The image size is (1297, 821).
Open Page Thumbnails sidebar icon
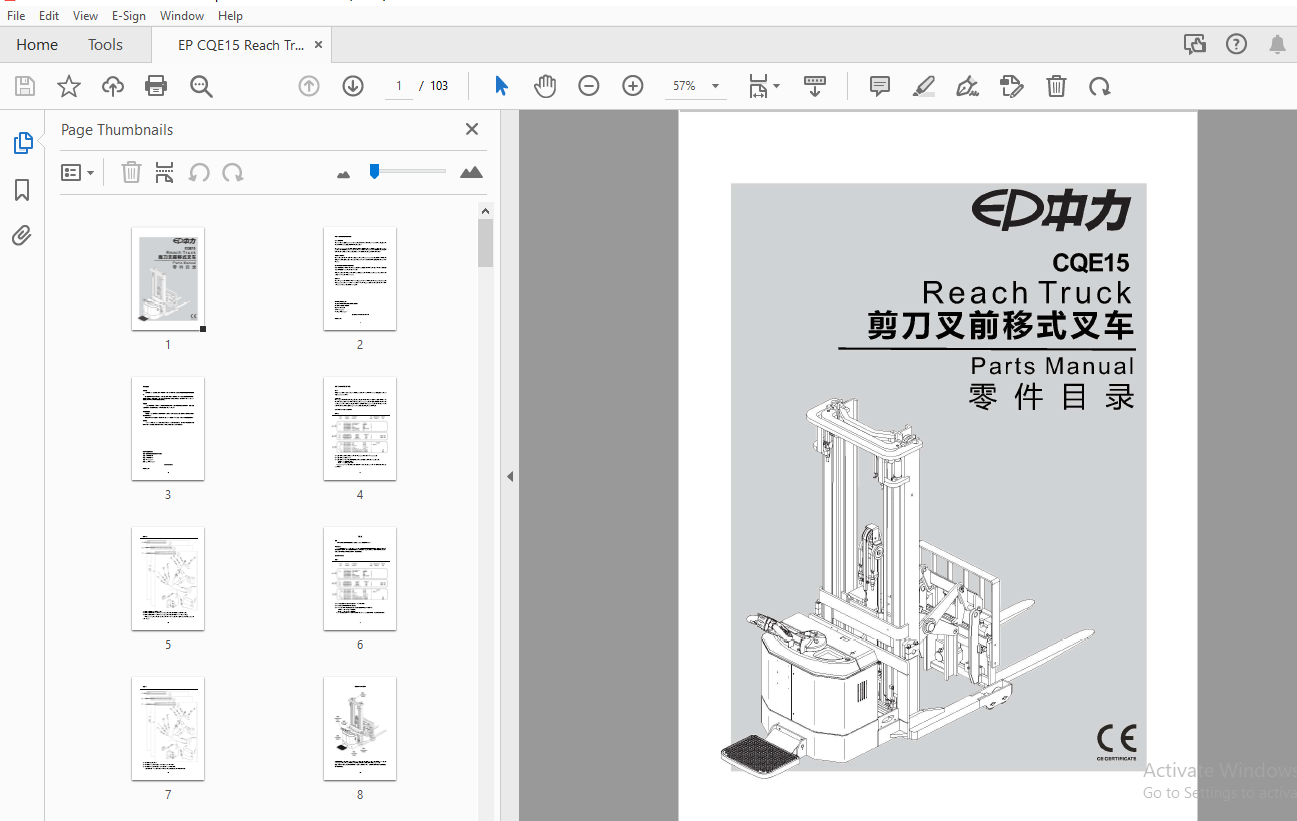click(22, 143)
